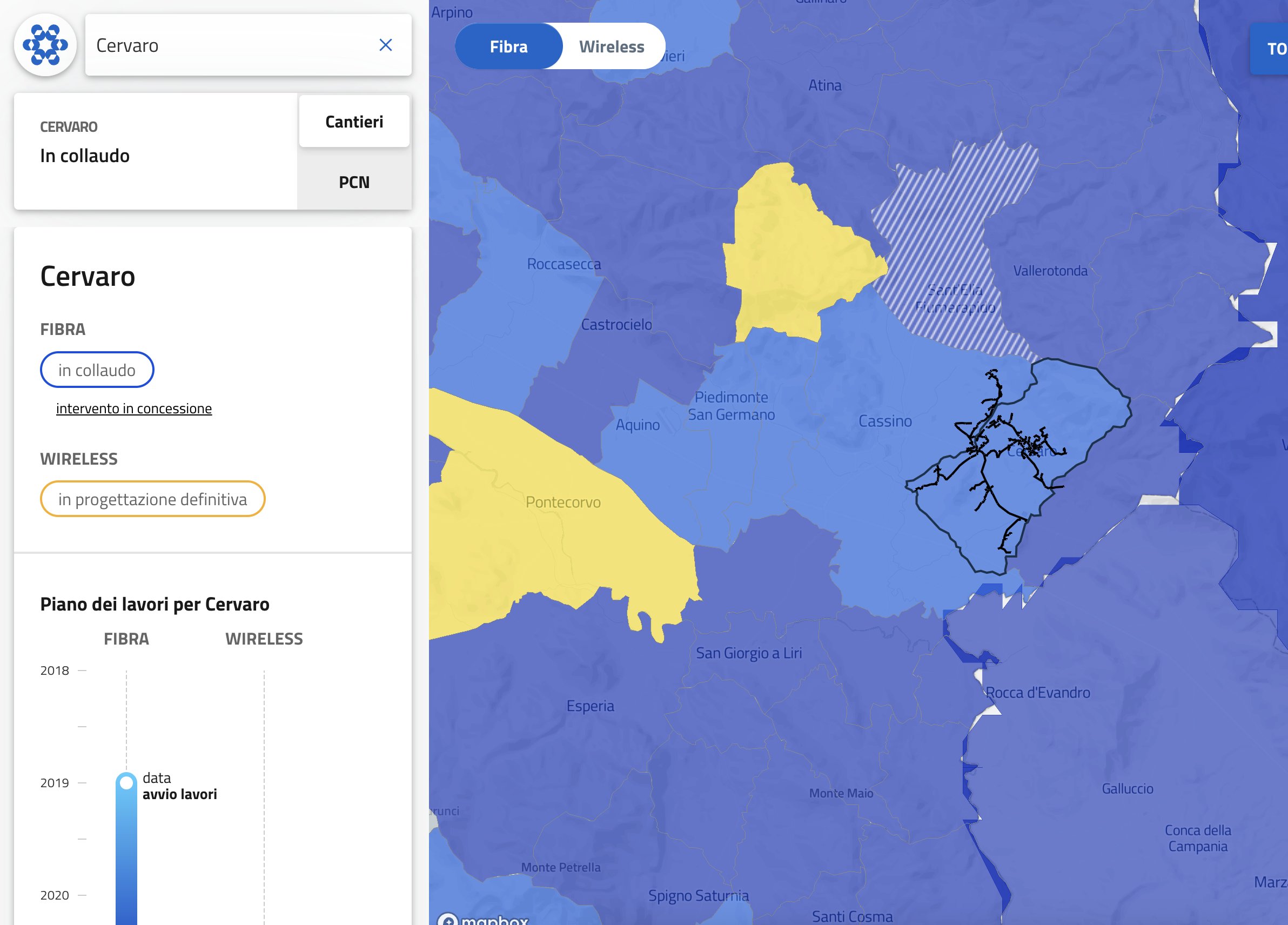Select Roccasecca municipality on the map

563,264
